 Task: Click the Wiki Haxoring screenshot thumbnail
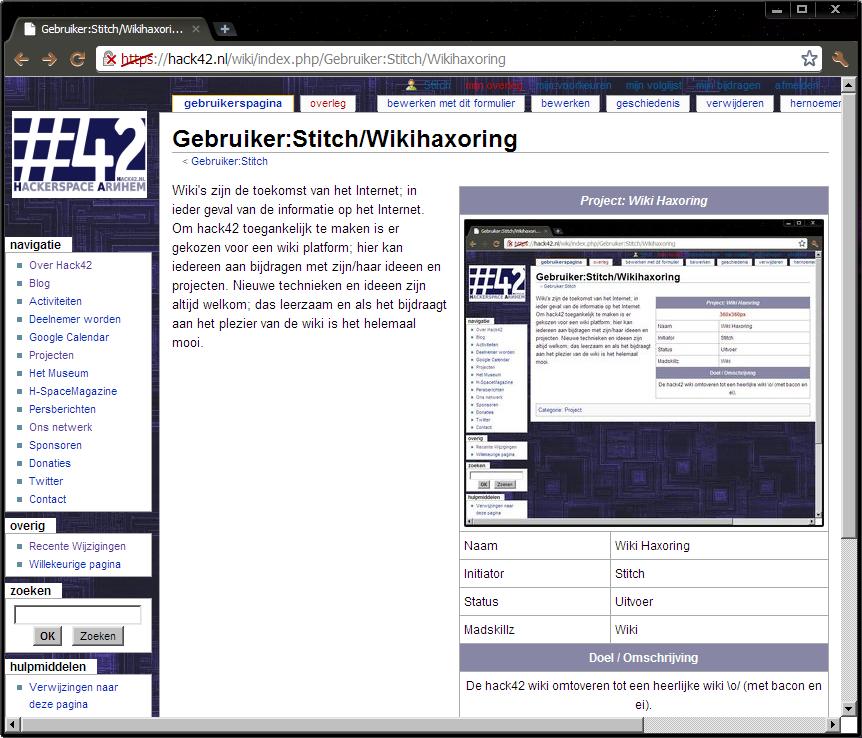click(644, 372)
